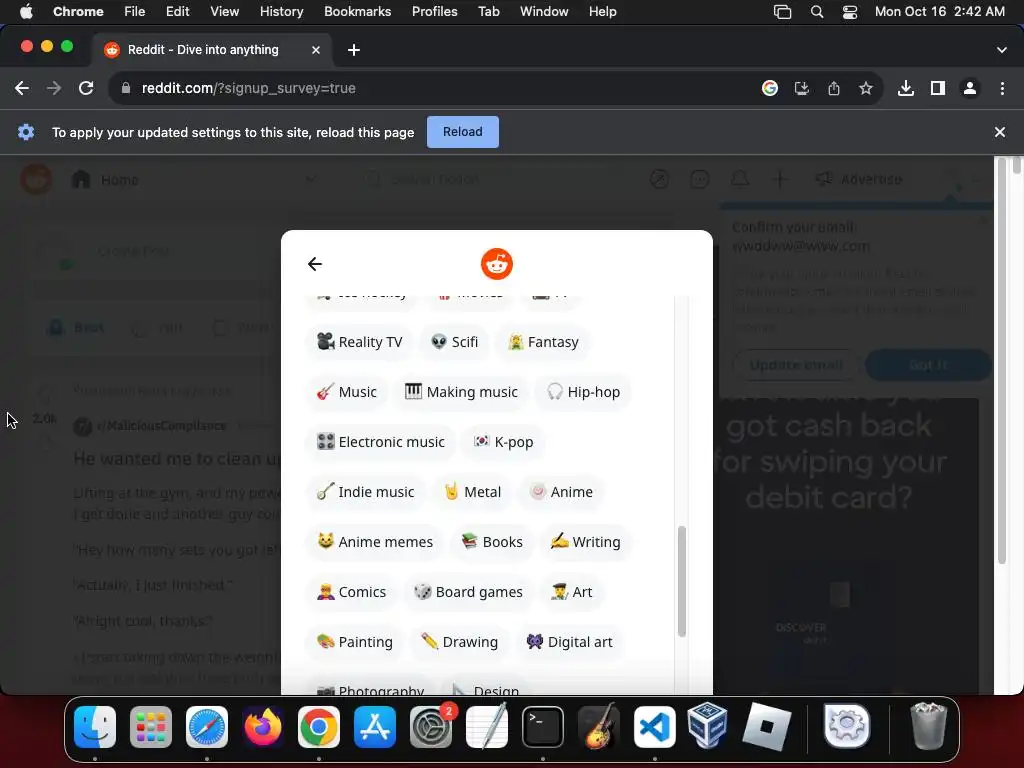Select the Fantasy interest chip
The width and height of the screenshot is (1024, 768).
click(x=543, y=342)
